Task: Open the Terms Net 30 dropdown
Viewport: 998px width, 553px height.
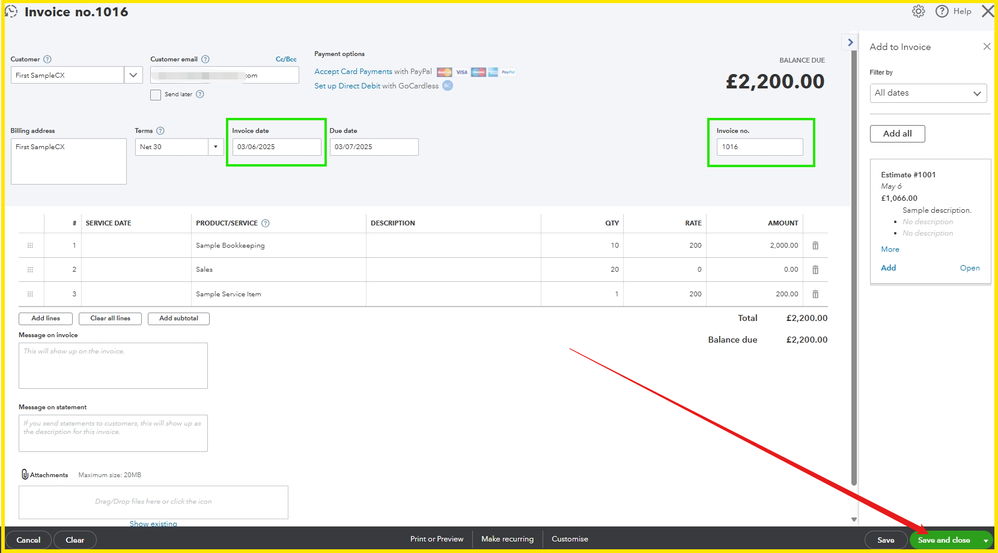Action: pyautogui.click(x=215, y=147)
